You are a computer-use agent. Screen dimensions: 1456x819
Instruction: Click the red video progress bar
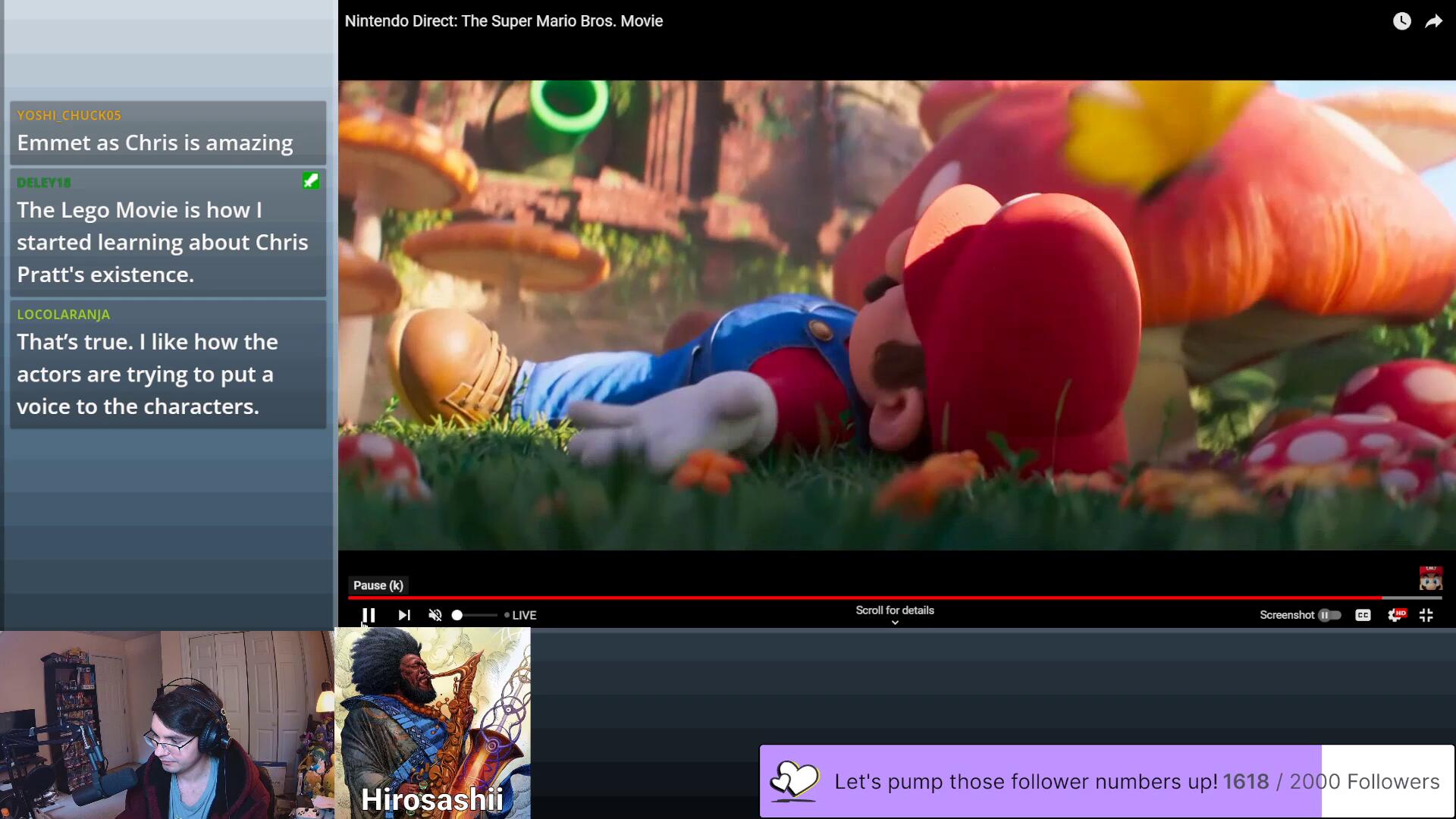(x=834, y=598)
